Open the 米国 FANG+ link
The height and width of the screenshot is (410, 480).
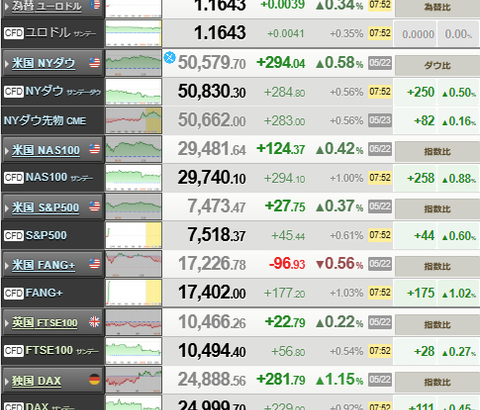click(43, 265)
